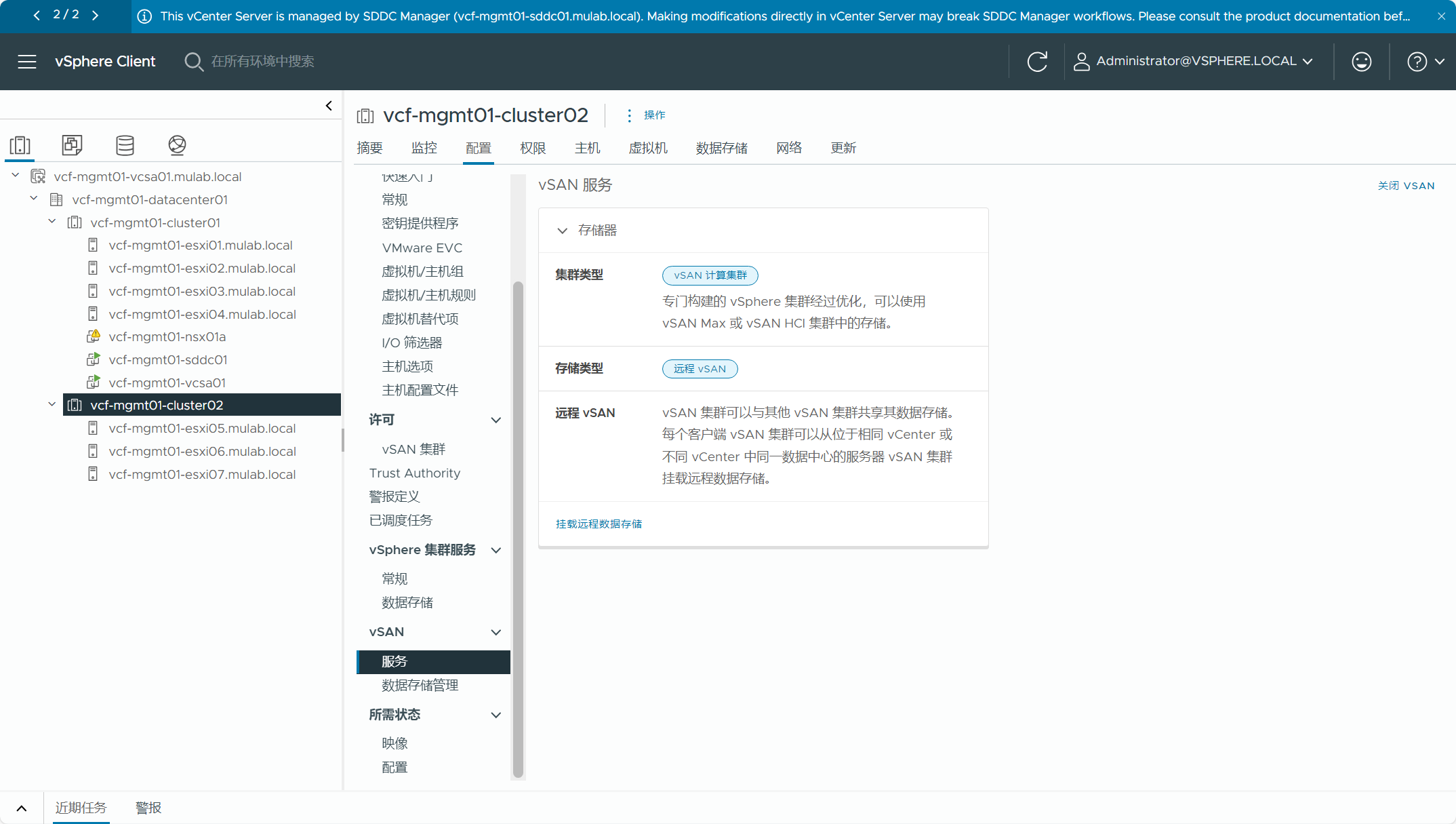Dismiss the SDDC Manager info banner
This screenshot has height=824, width=1456.
click(1441, 16)
